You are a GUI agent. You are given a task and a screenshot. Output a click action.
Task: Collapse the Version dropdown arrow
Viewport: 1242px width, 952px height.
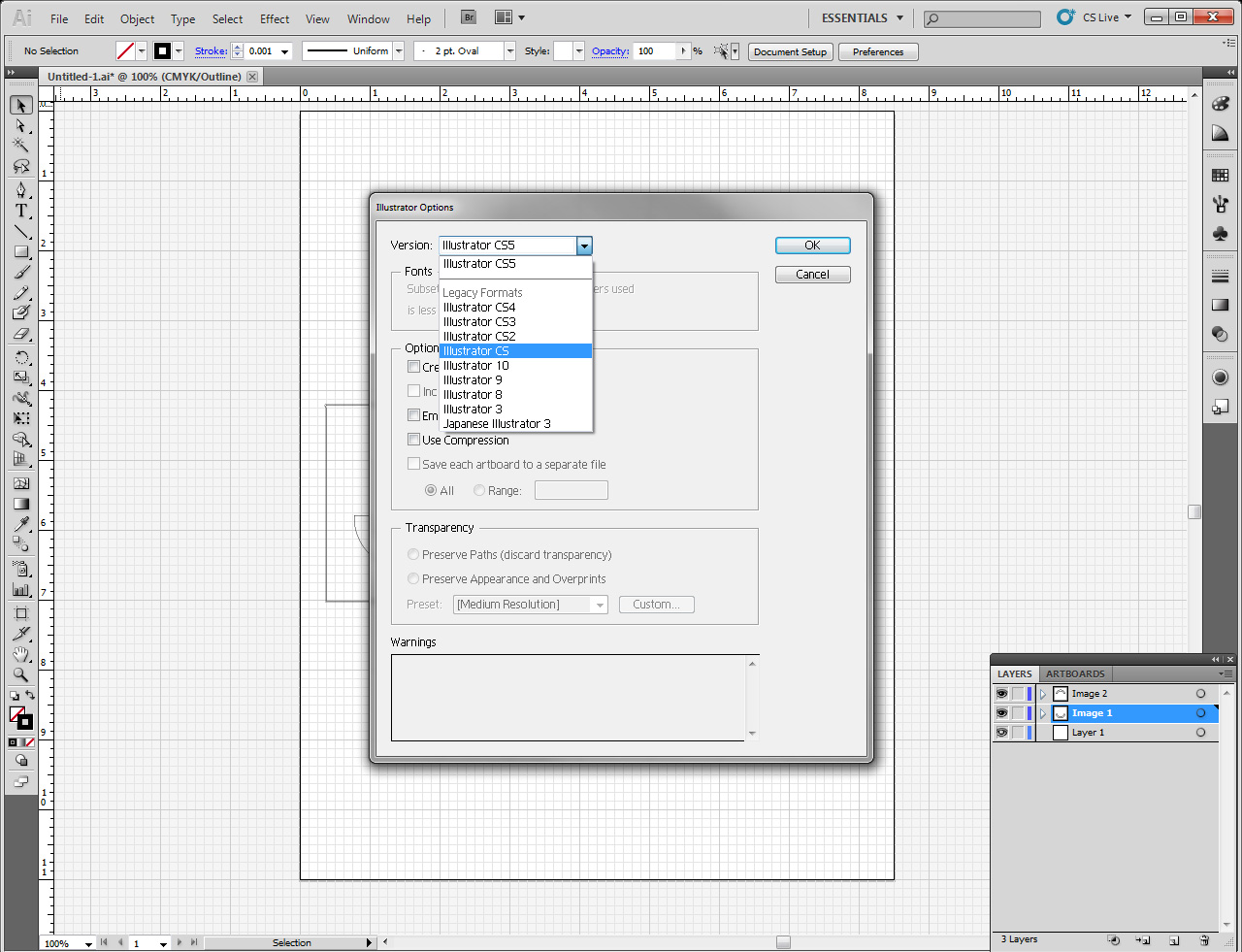(584, 246)
